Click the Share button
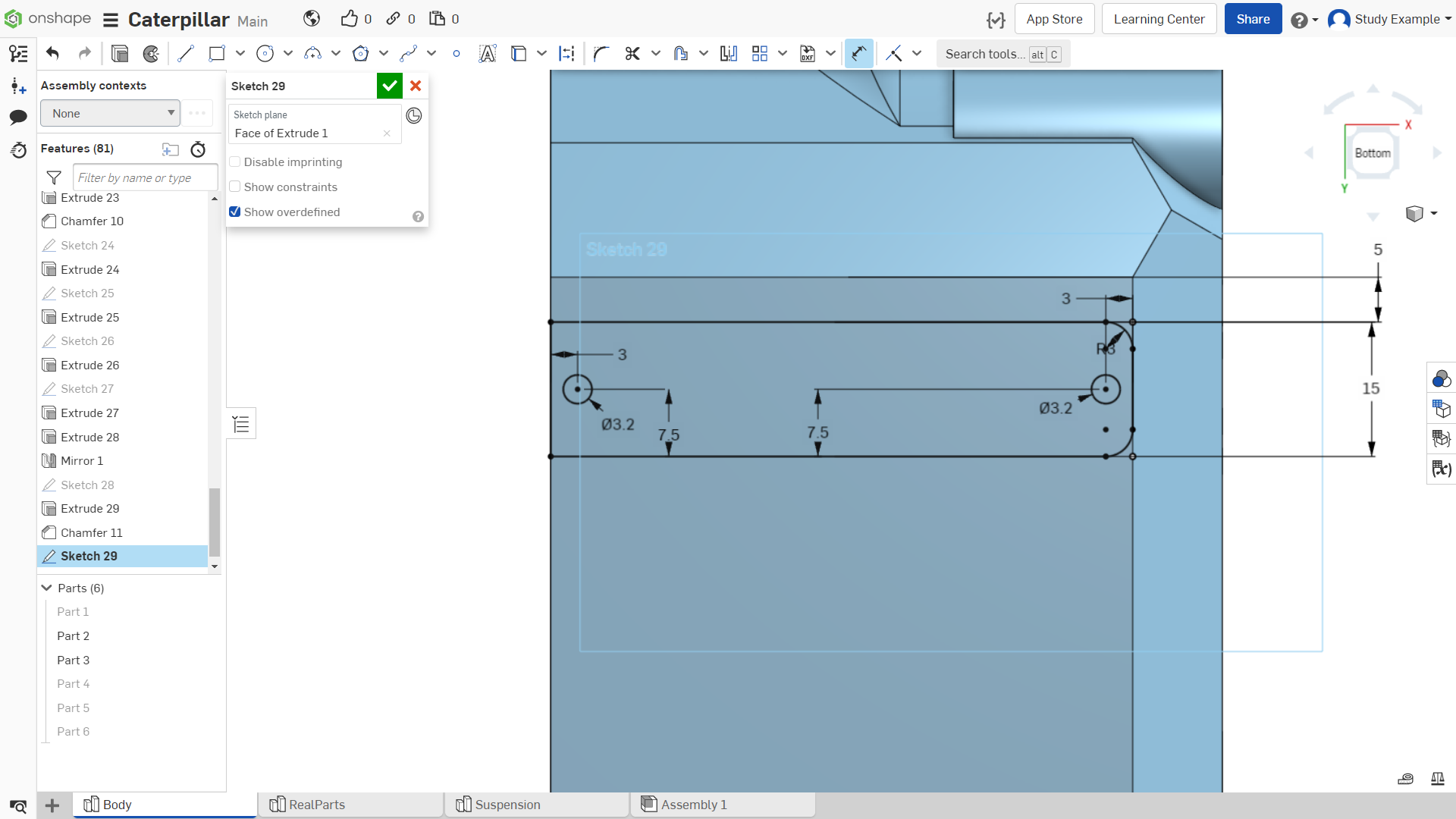 point(1253,19)
